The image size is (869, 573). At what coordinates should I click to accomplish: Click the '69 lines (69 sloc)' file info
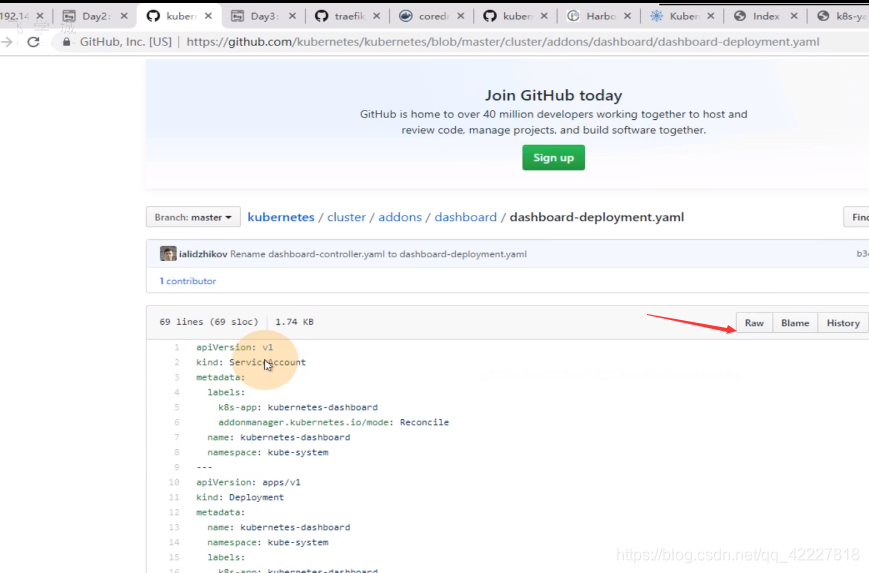tap(209, 322)
